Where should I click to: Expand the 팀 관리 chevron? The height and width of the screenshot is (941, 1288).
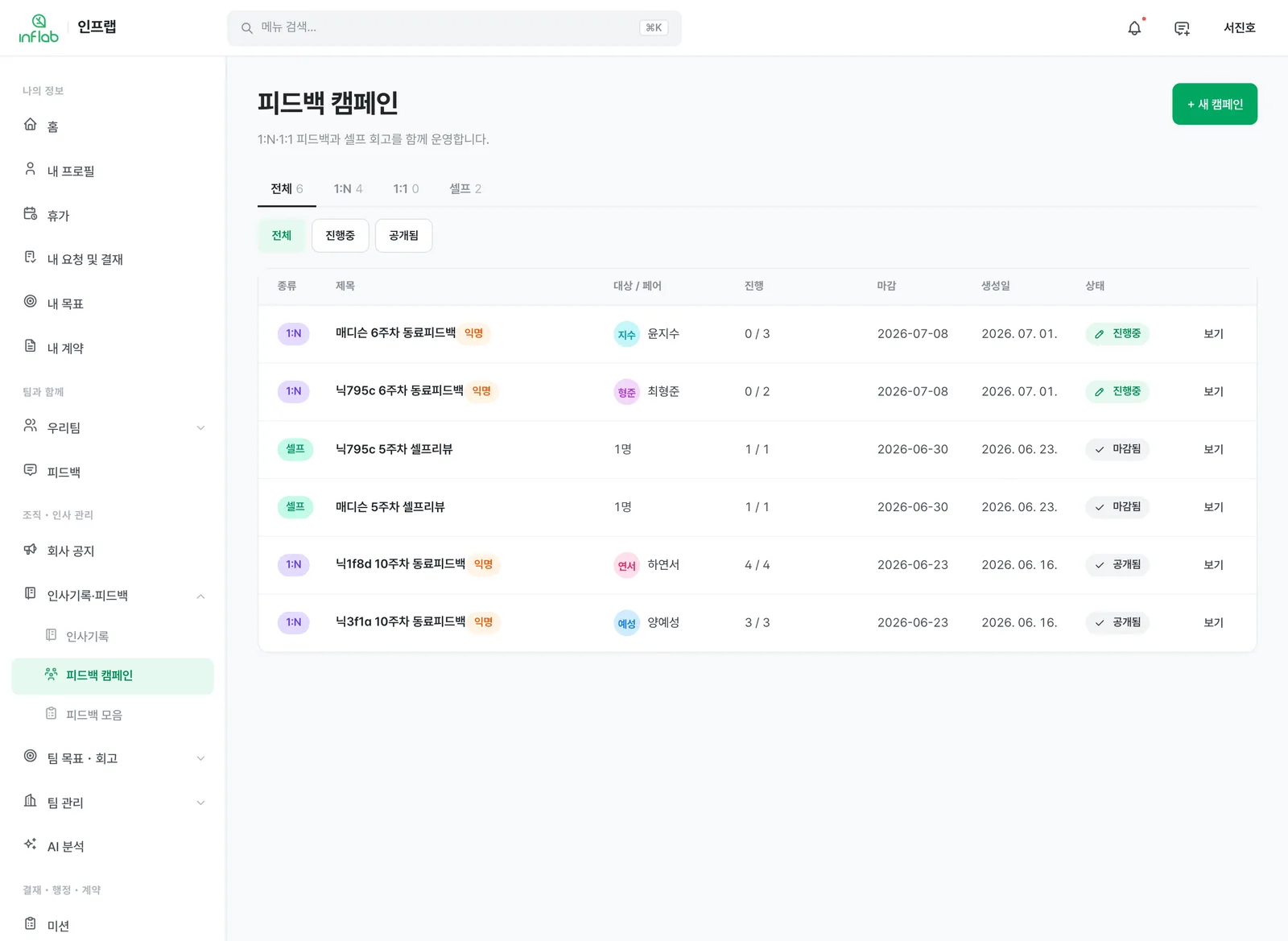coord(200,803)
